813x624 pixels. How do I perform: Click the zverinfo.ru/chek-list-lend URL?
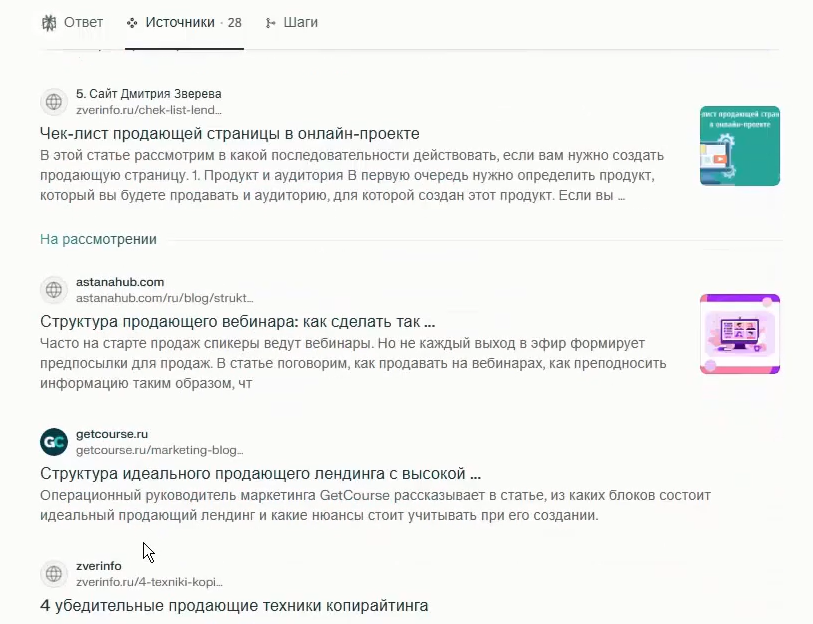click(149, 110)
